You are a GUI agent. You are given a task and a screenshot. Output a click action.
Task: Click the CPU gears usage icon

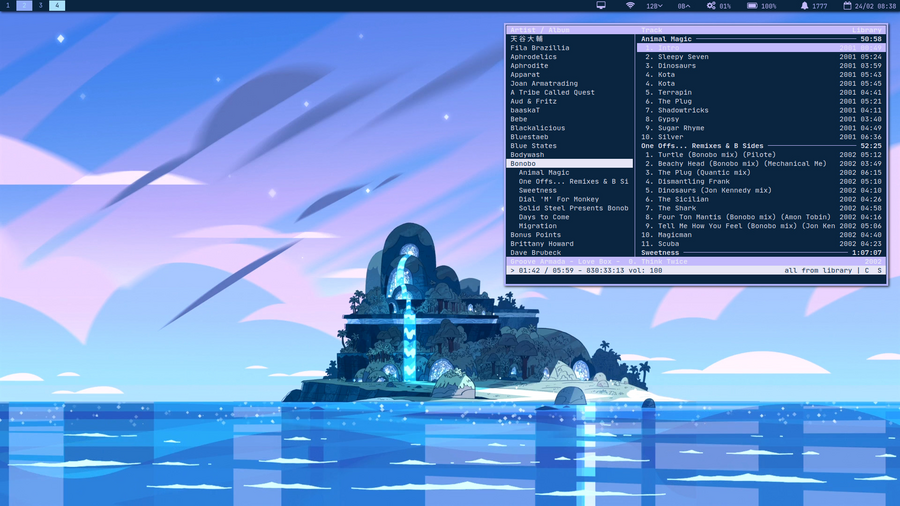(x=711, y=6)
